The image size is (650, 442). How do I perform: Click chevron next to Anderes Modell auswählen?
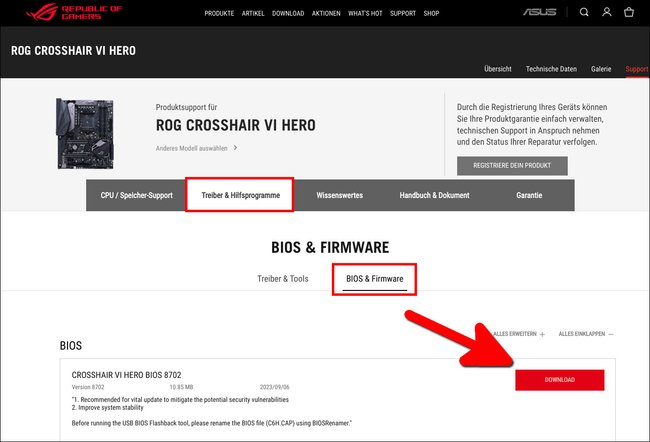(235, 148)
